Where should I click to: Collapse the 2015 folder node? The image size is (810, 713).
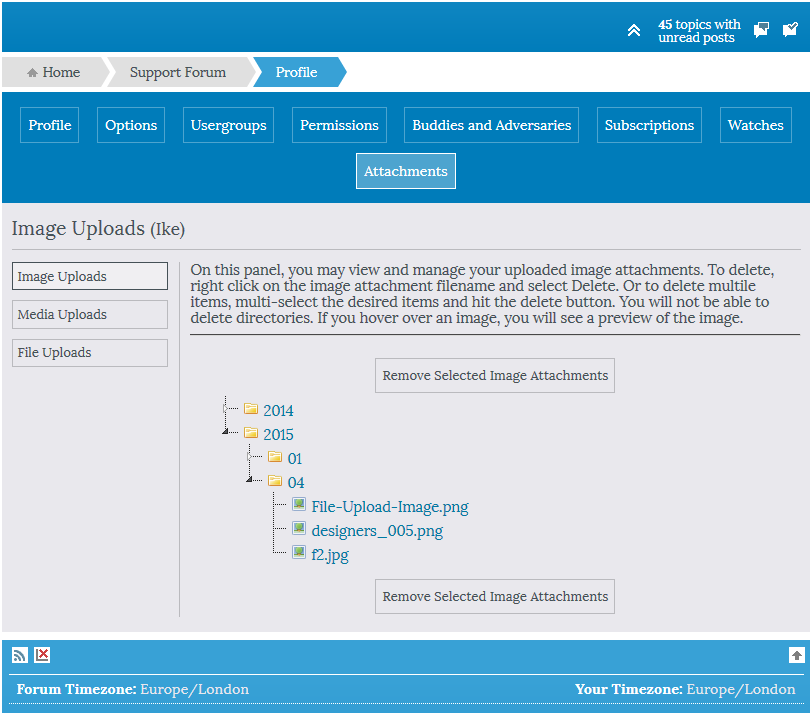tap(225, 433)
